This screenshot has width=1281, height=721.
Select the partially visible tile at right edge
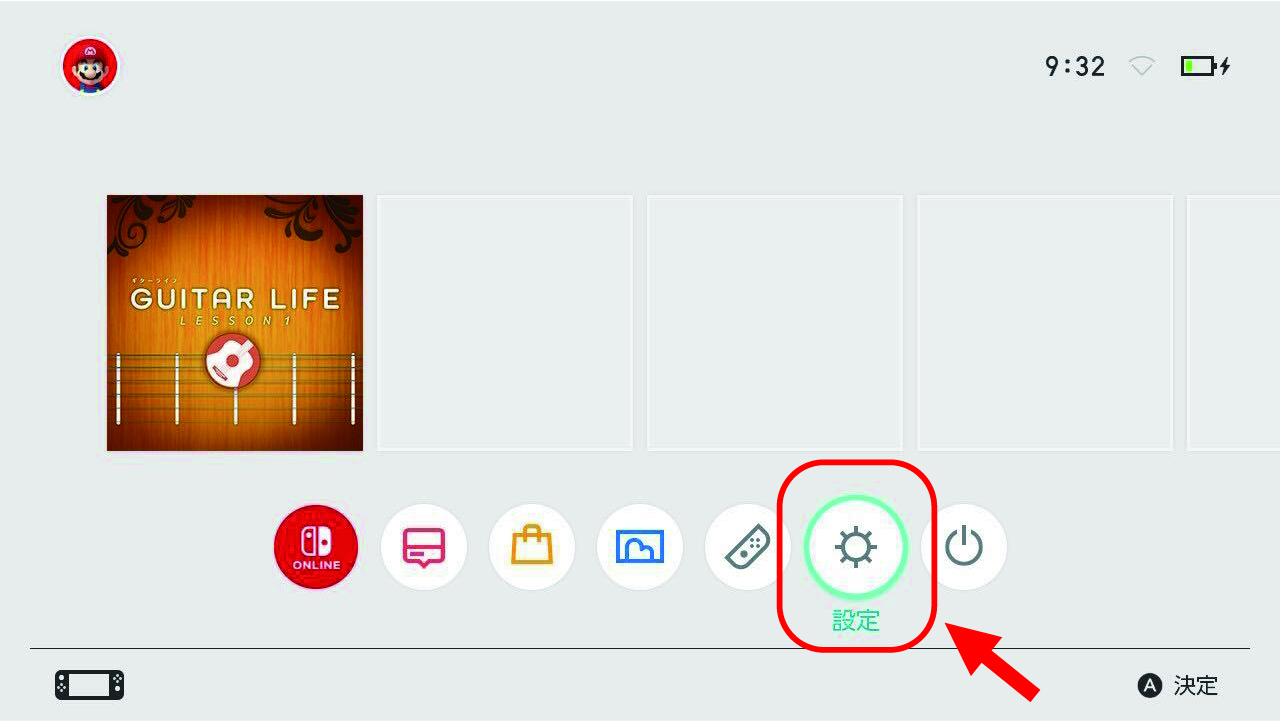pos(1233,323)
